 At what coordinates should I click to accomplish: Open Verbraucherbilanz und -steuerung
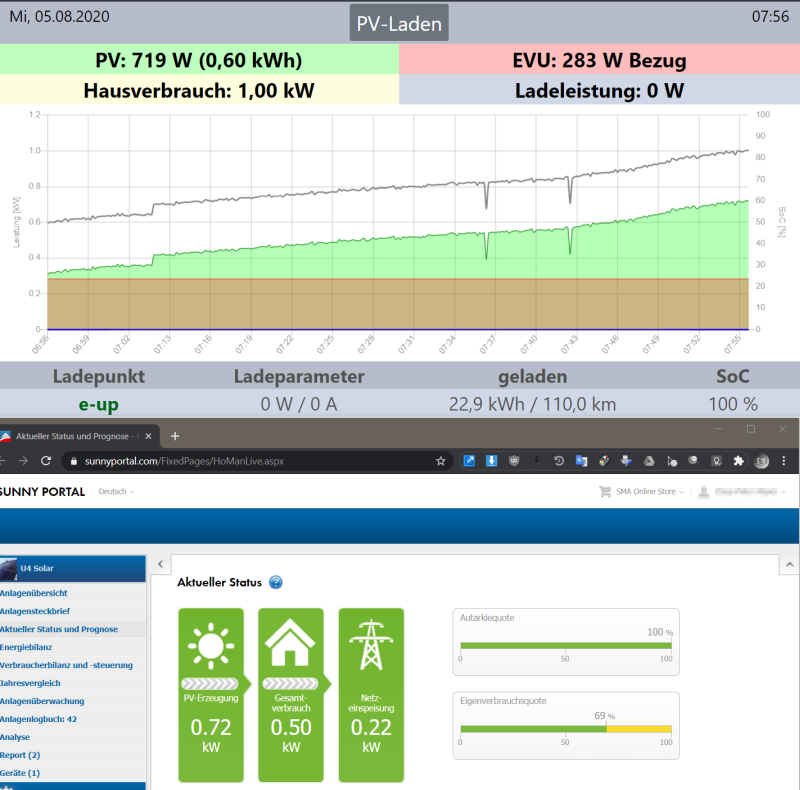click(66, 665)
